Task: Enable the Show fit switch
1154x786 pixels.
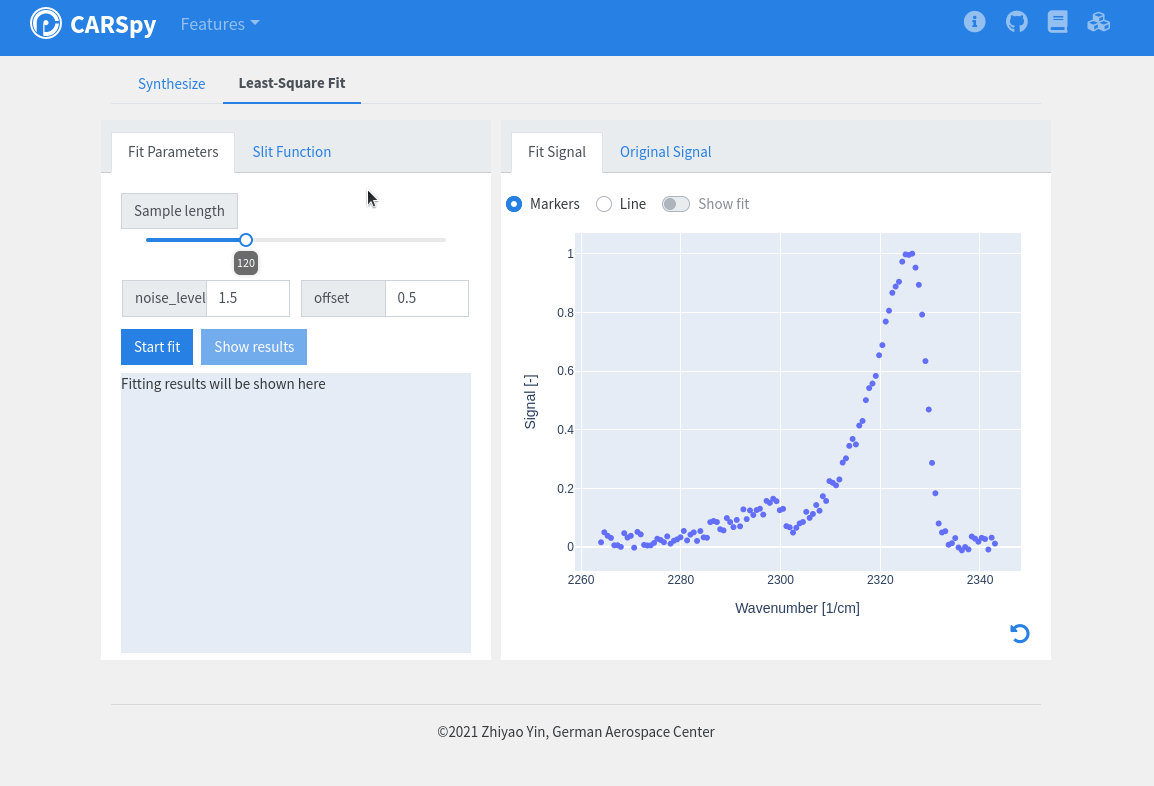Action: tap(676, 204)
